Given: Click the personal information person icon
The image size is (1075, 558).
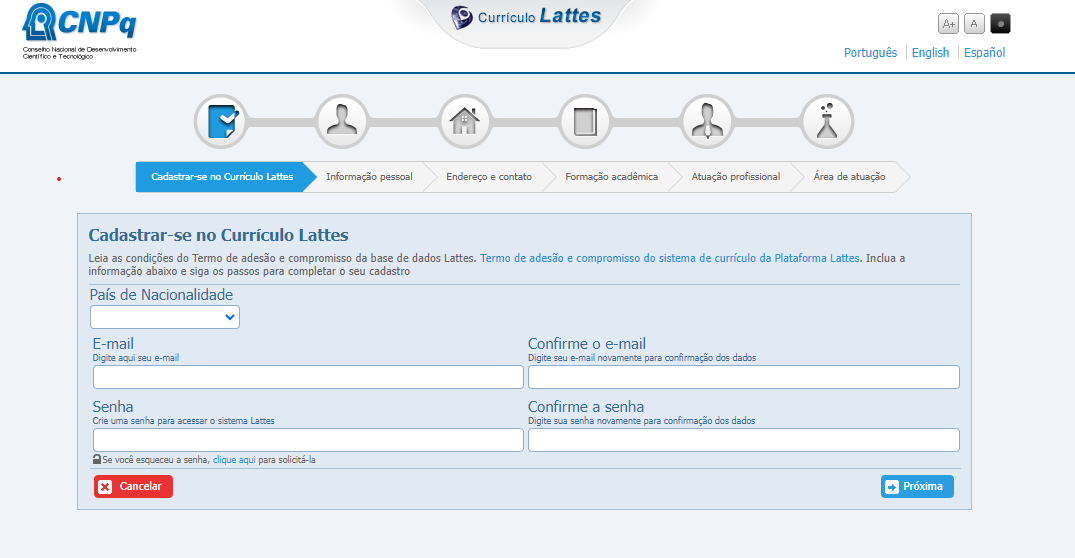Looking at the screenshot, I should (342, 121).
